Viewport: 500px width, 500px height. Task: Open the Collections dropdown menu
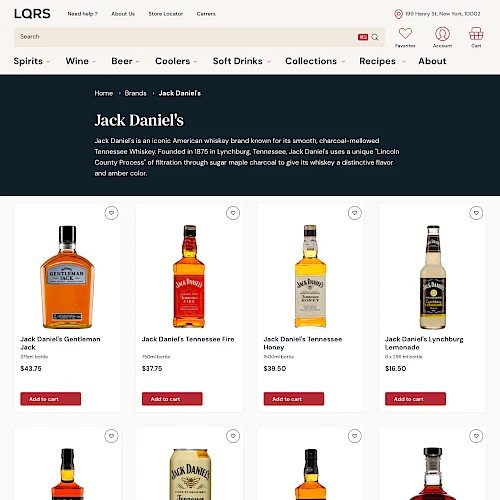315,61
